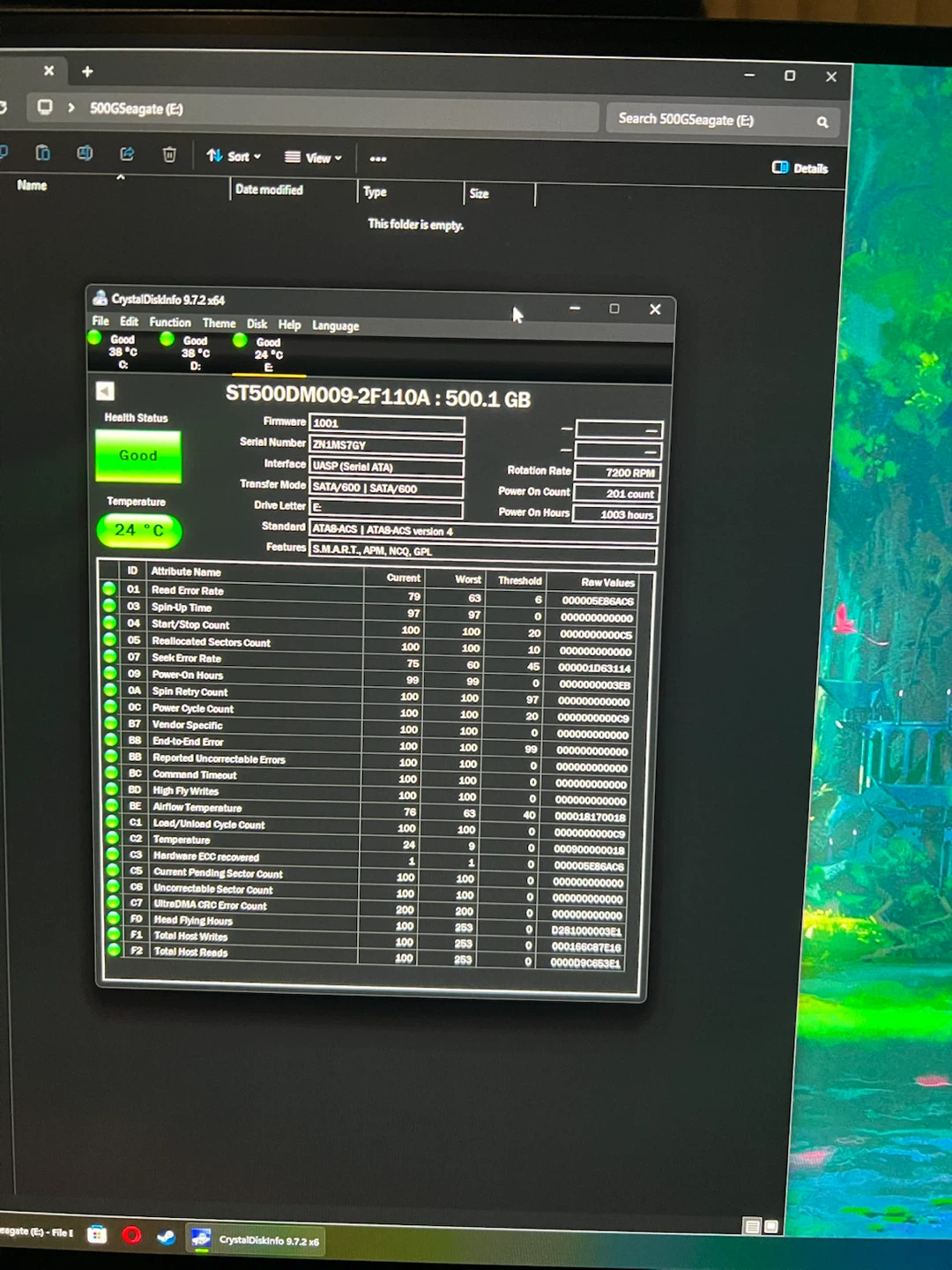Click the paste clipboard icon in toolbar
The height and width of the screenshot is (1270, 952).
click(x=42, y=153)
